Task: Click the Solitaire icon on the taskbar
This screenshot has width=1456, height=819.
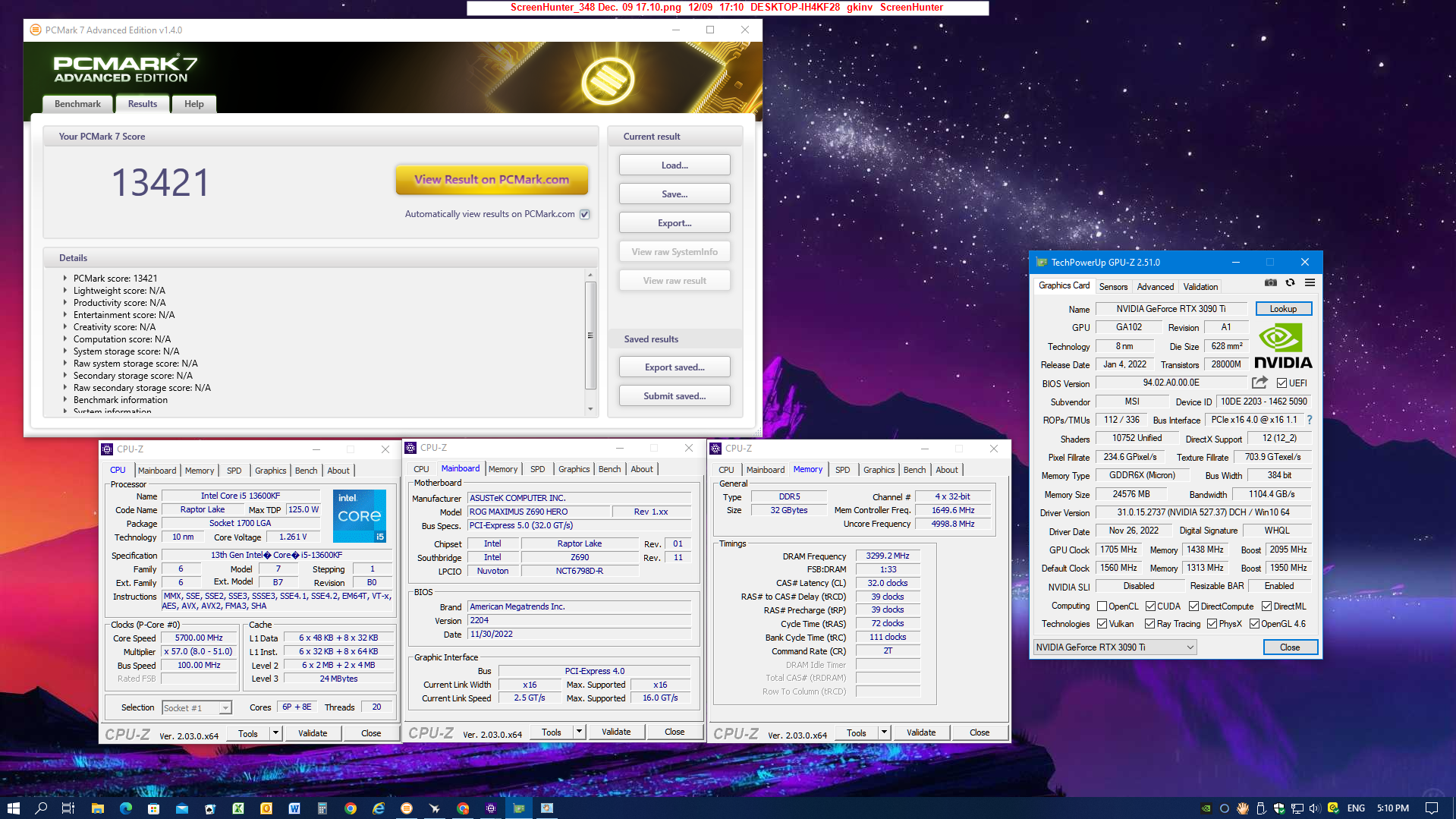Action: coord(209,808)
